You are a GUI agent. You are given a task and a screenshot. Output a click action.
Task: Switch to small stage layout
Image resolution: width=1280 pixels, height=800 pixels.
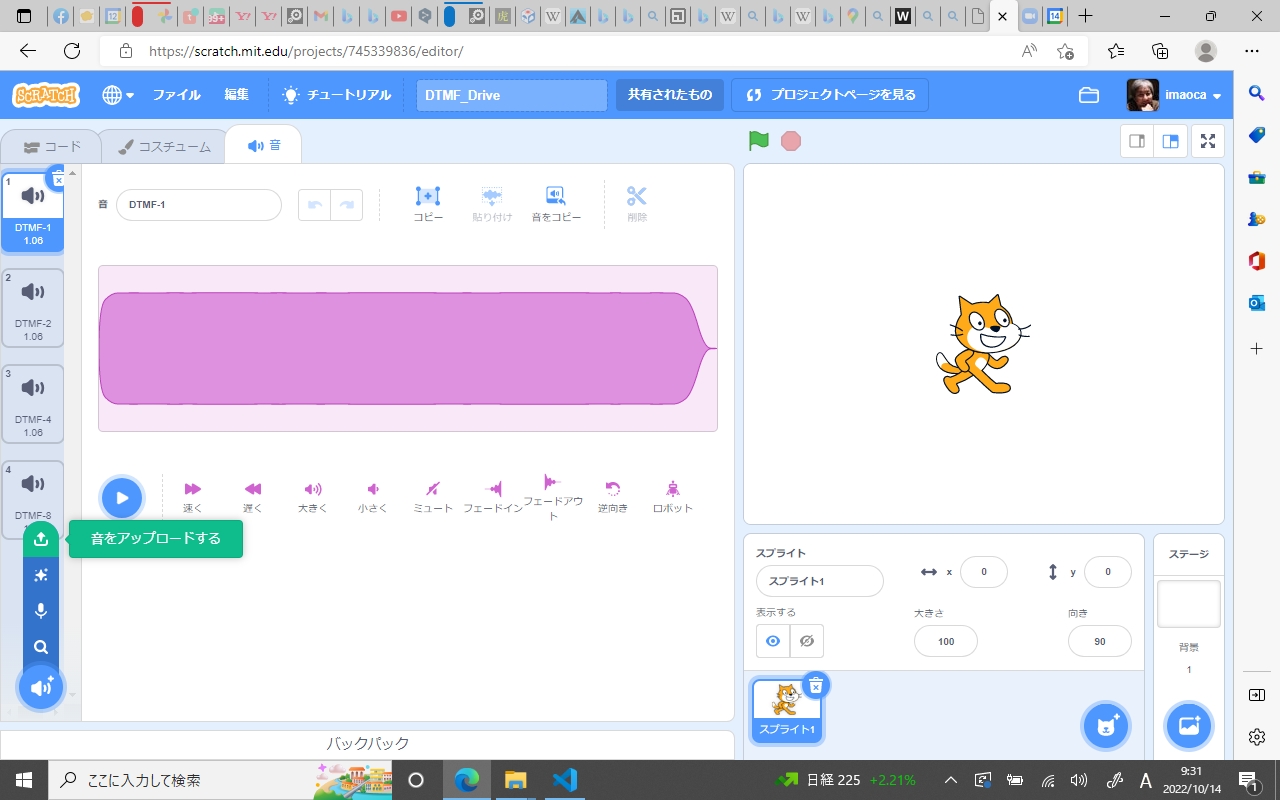1137,141
